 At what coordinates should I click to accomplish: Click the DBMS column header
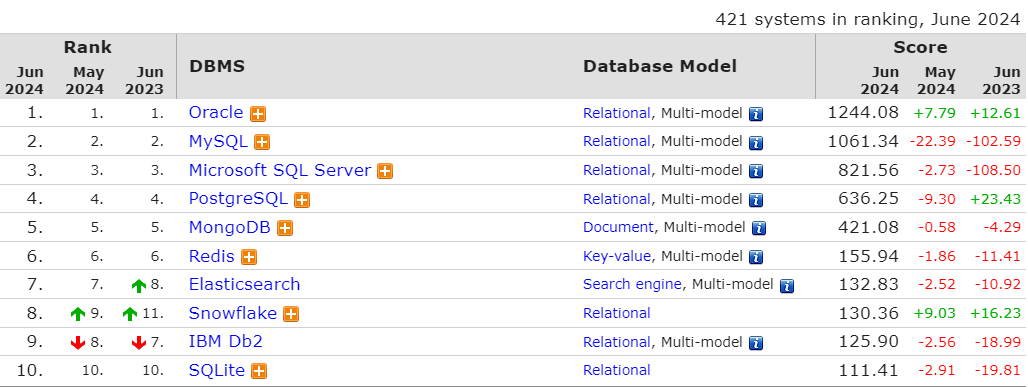click(x=217, y=66)
